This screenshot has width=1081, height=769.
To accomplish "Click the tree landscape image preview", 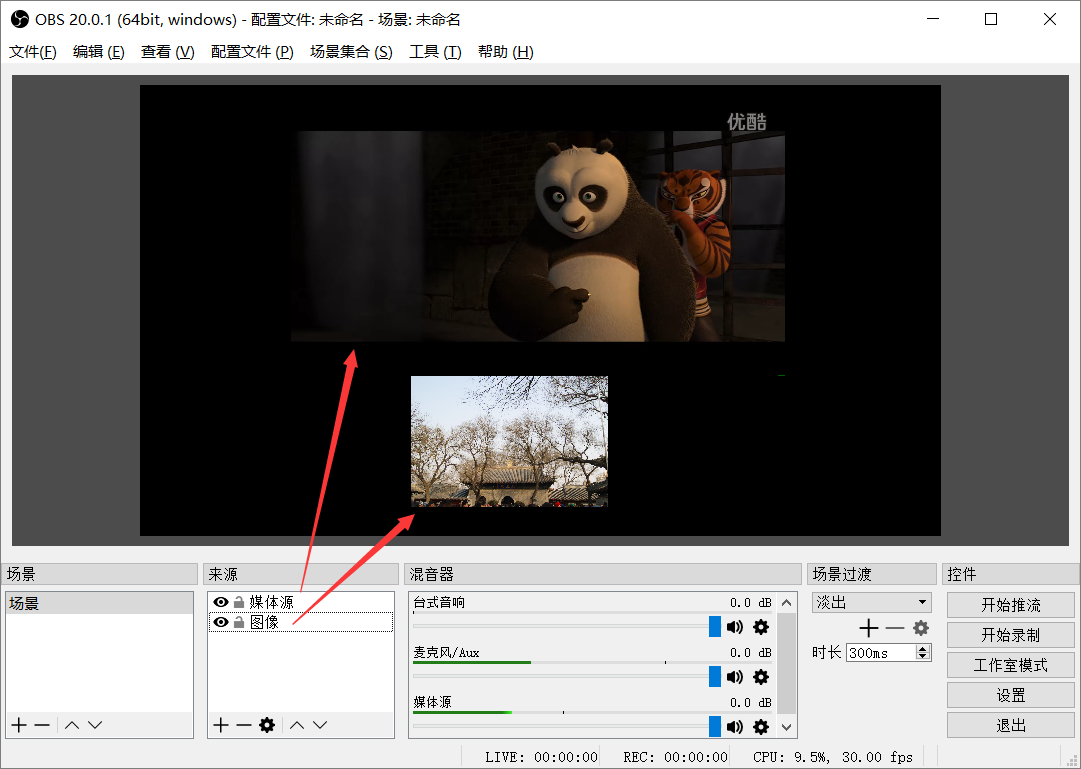I will 509,441.
